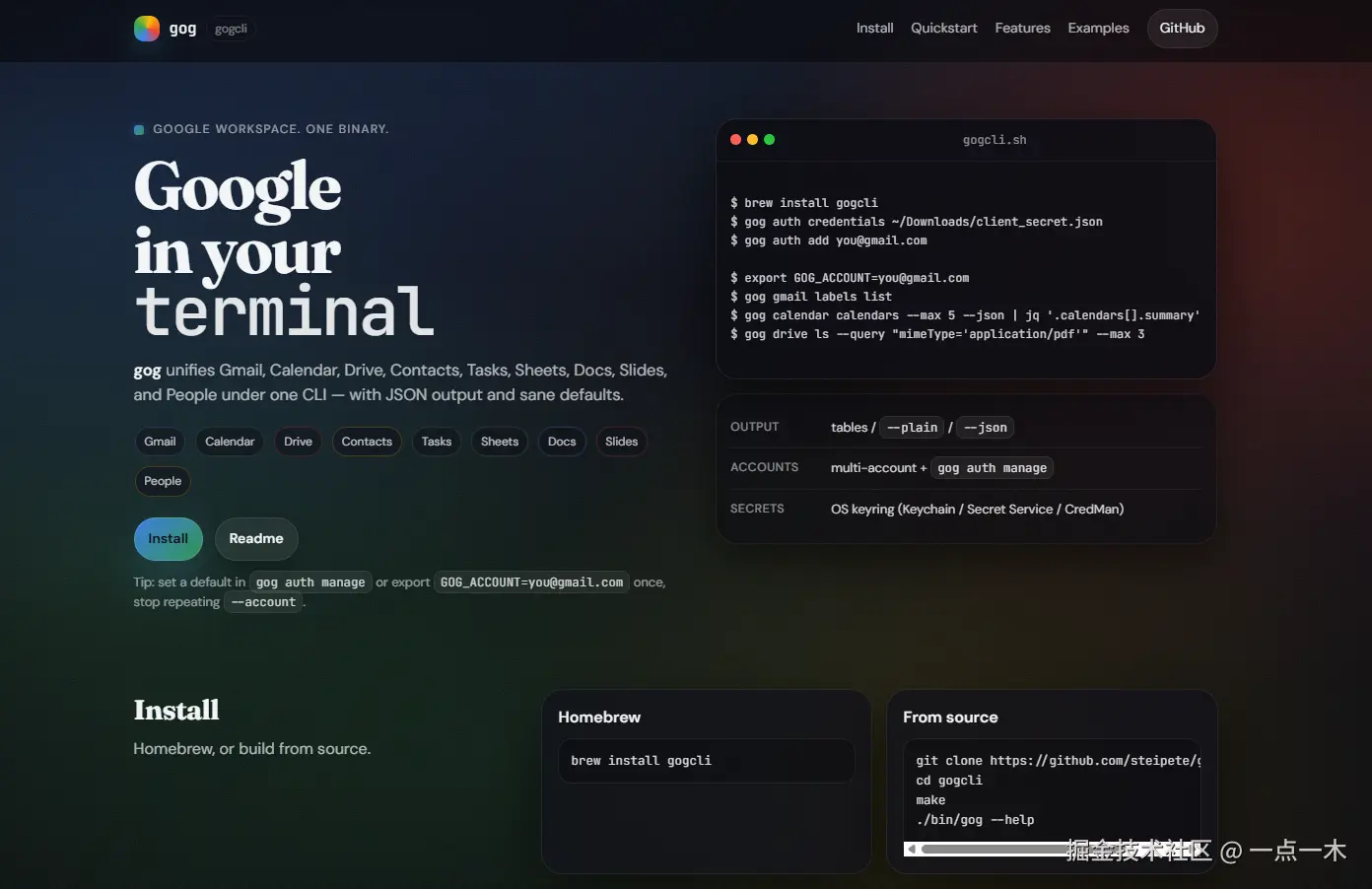Image resolution: width=1372 pixels, height=889 pixels.
Task: Click the rainbow gog logo icon
Action: click(x=147, y=29)
